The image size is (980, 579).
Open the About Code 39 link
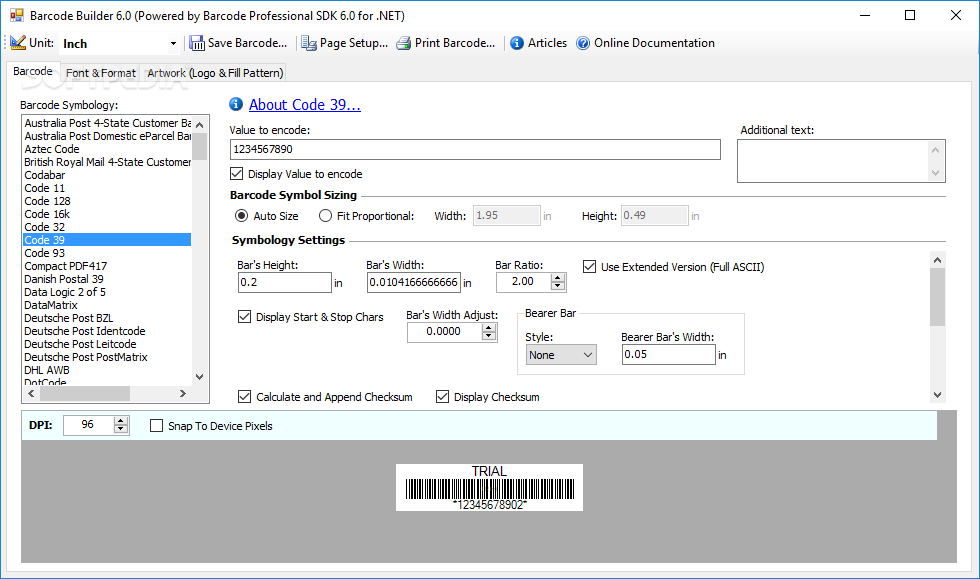coord(304,104)
